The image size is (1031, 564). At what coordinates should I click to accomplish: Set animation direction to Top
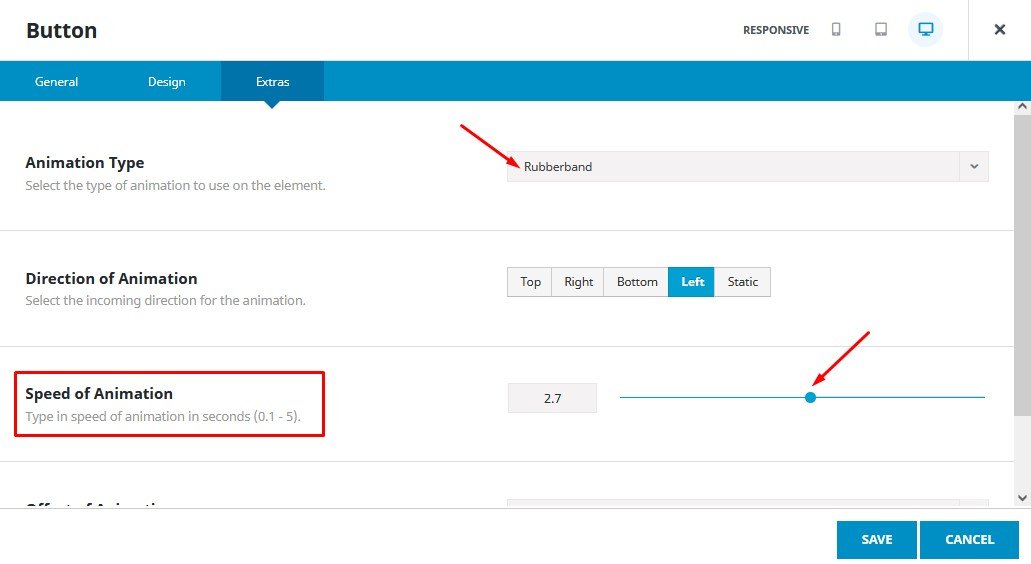coord(530,282)
